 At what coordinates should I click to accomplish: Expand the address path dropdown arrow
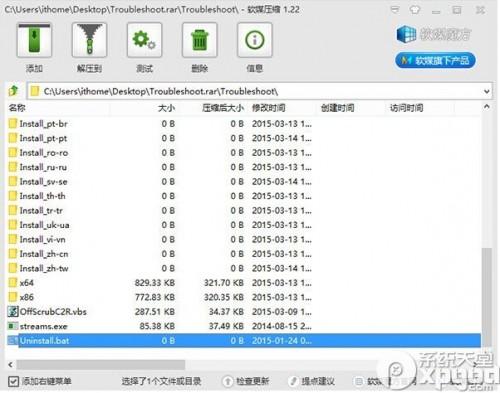[487, 91]
